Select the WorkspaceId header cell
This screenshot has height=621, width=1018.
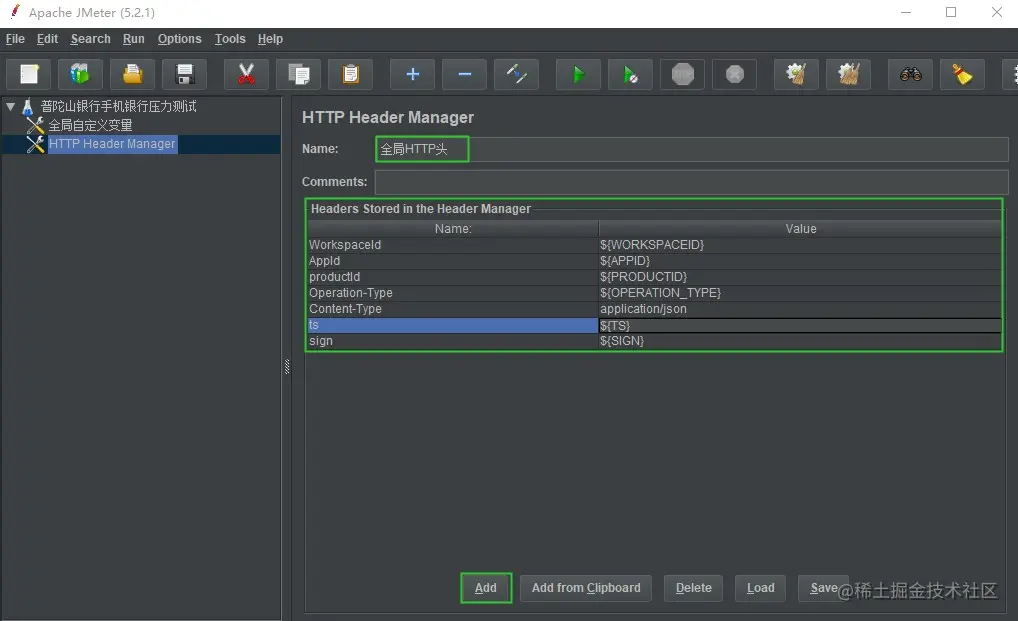pos(453,245)
